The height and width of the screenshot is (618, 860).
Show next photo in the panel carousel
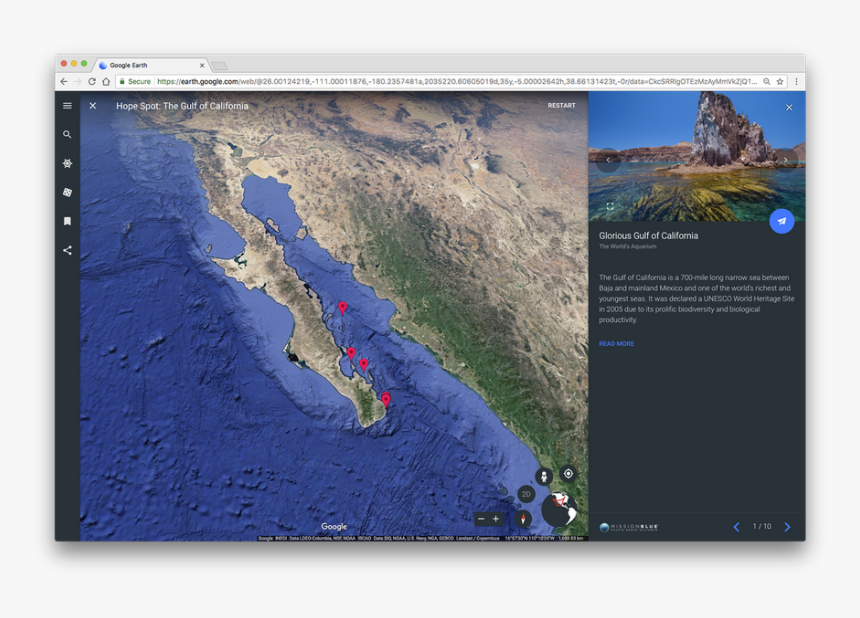click(785, 160)
